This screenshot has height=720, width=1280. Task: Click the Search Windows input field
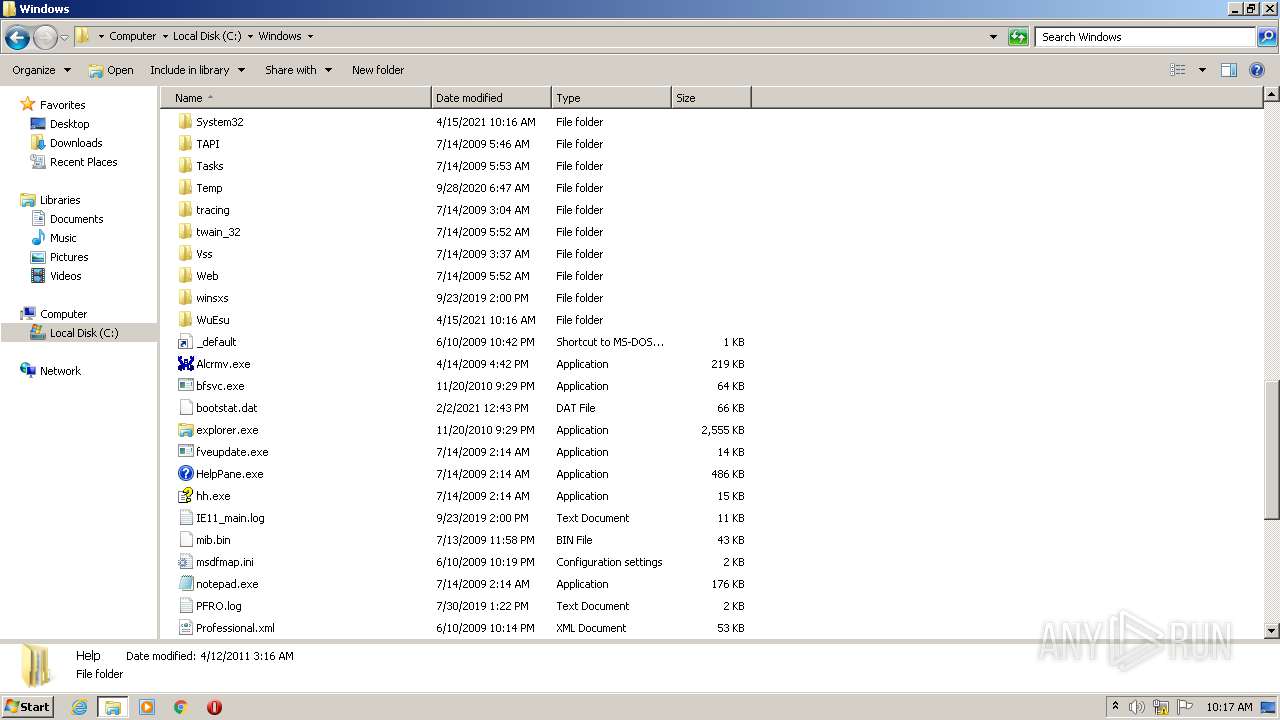tap(1145, 37)
